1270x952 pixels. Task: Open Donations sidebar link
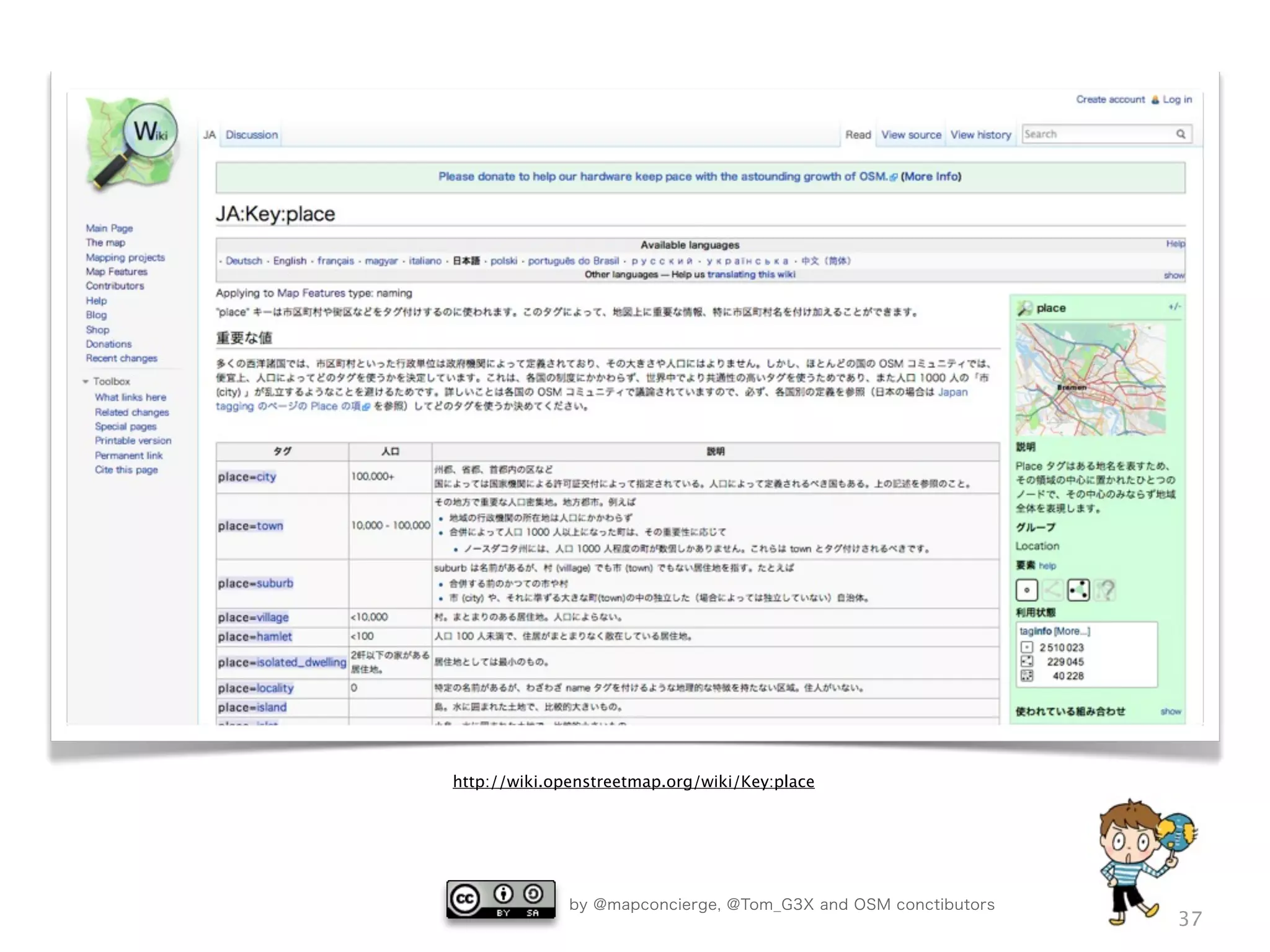click(x=109, y=344)
